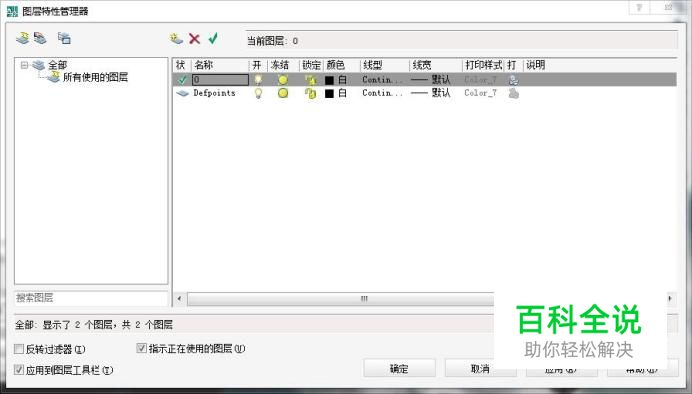
Task: Uncheck 指示正在使用的图层 checkbox
Action: click(141, 348)
